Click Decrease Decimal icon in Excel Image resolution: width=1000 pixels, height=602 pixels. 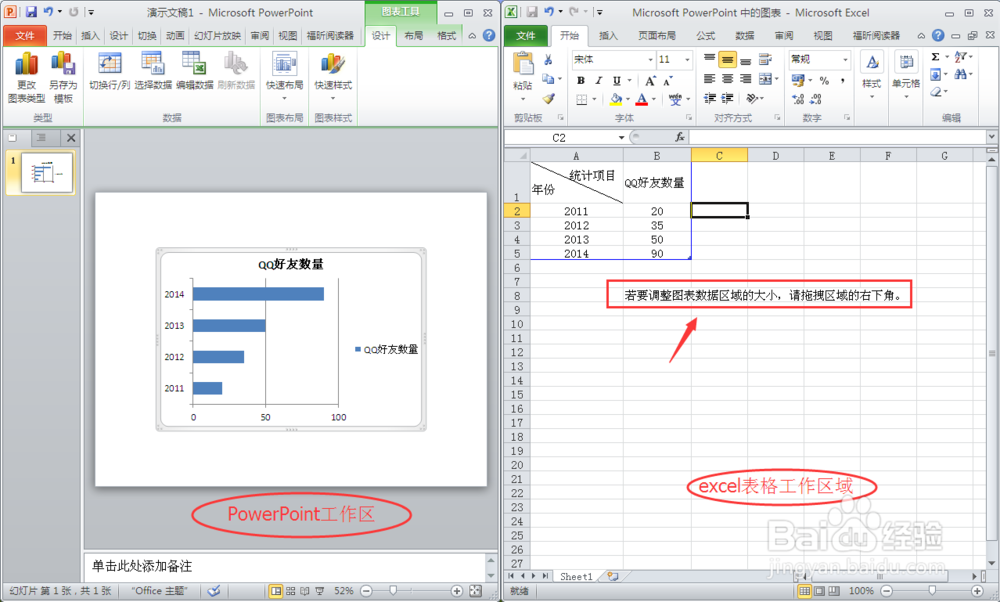tap(816, 99)
